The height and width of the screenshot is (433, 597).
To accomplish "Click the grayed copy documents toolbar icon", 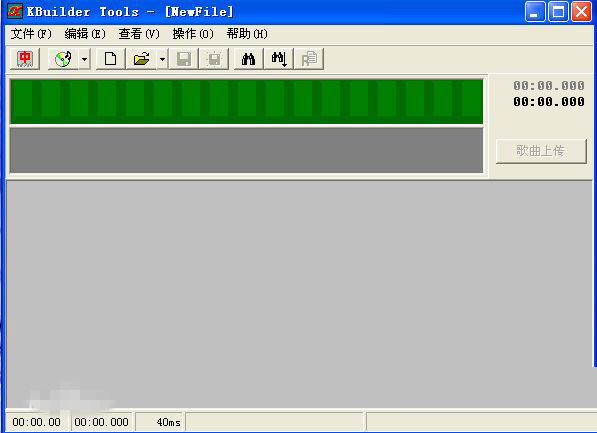I will click(309, 59).
